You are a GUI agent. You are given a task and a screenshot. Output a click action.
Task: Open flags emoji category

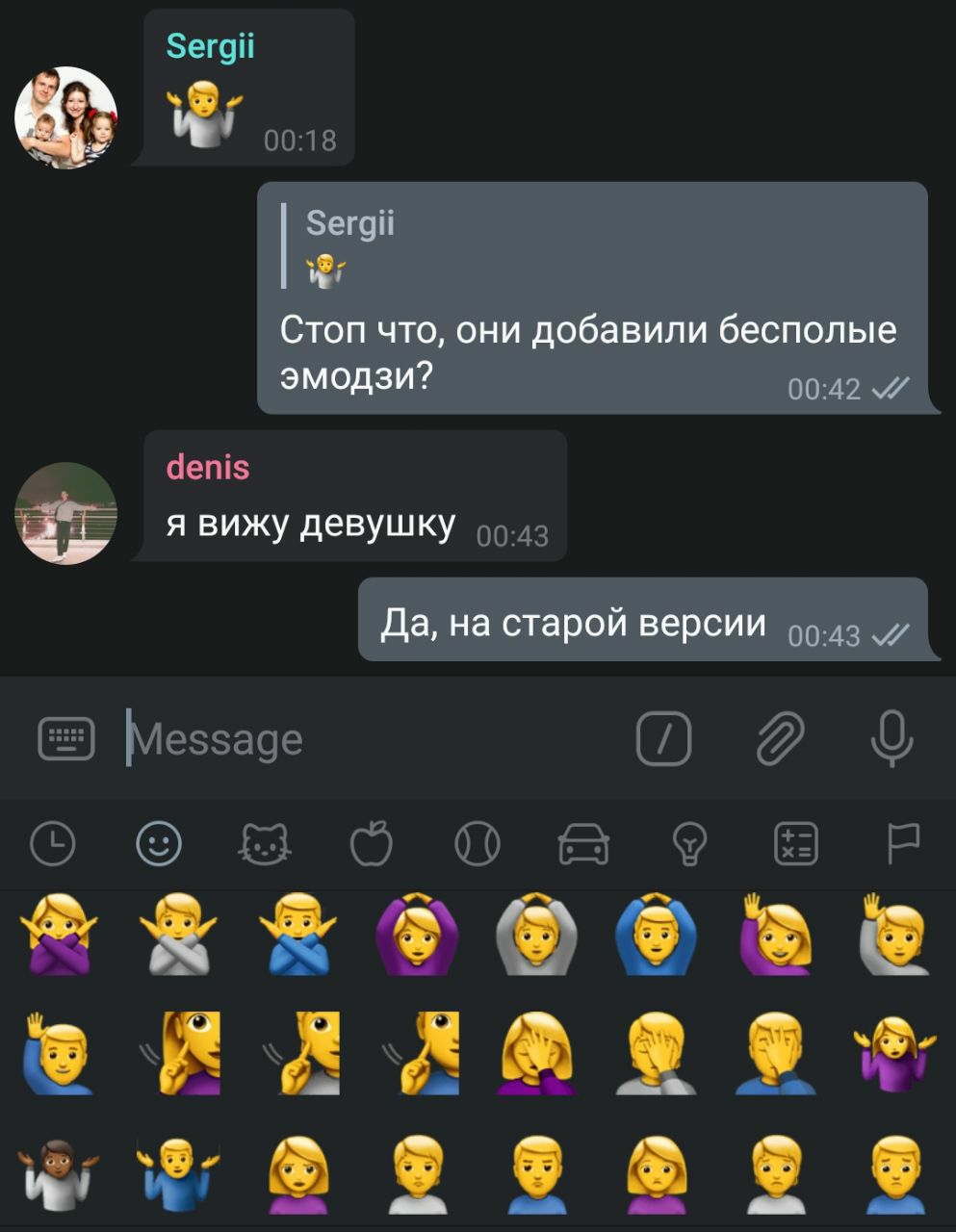click(x=902, y=844)
